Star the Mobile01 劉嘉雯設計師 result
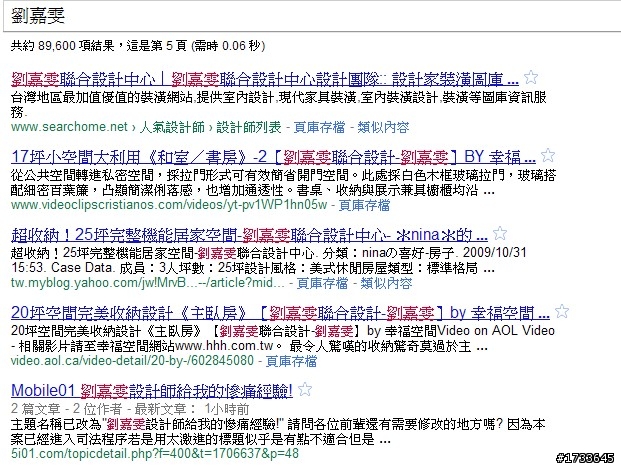Screen dimensions: 621x466 305,389
